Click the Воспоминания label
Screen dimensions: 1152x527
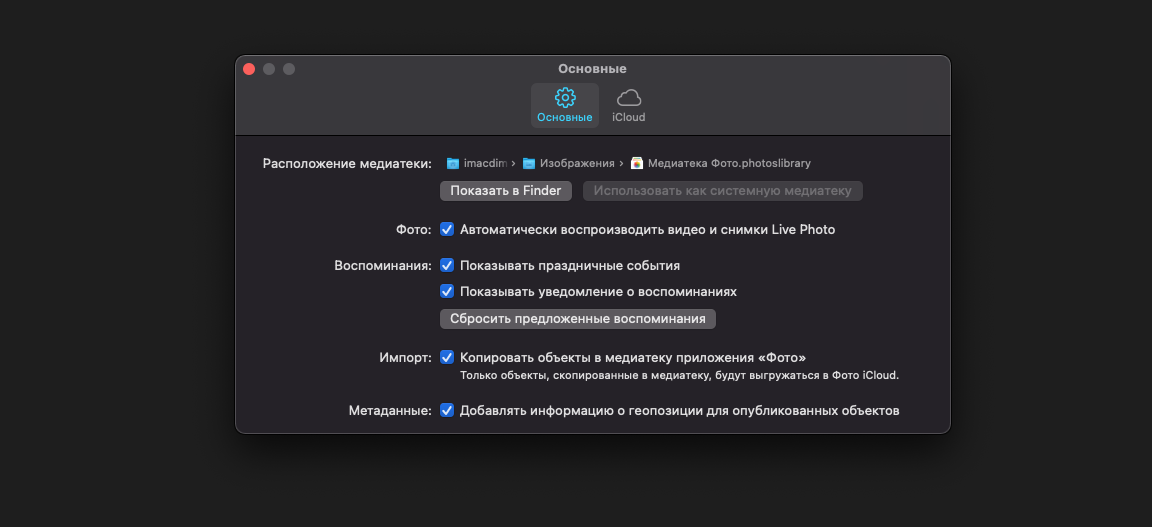click(383, 265)
